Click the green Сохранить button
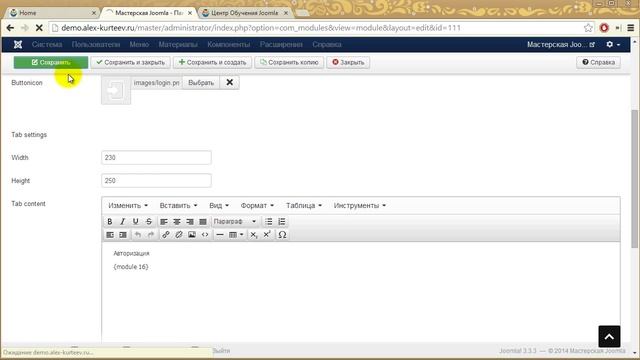The image size is (640, 360). 51,62
